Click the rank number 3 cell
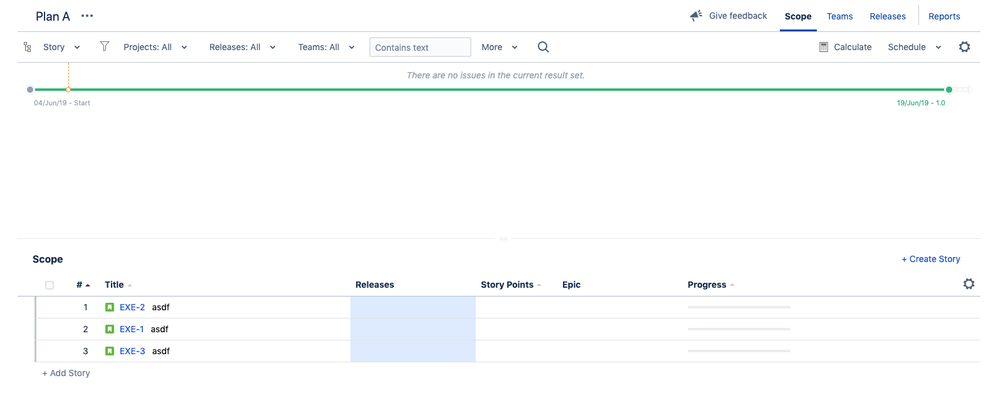The image size is (998, 420). click(86, 351)
